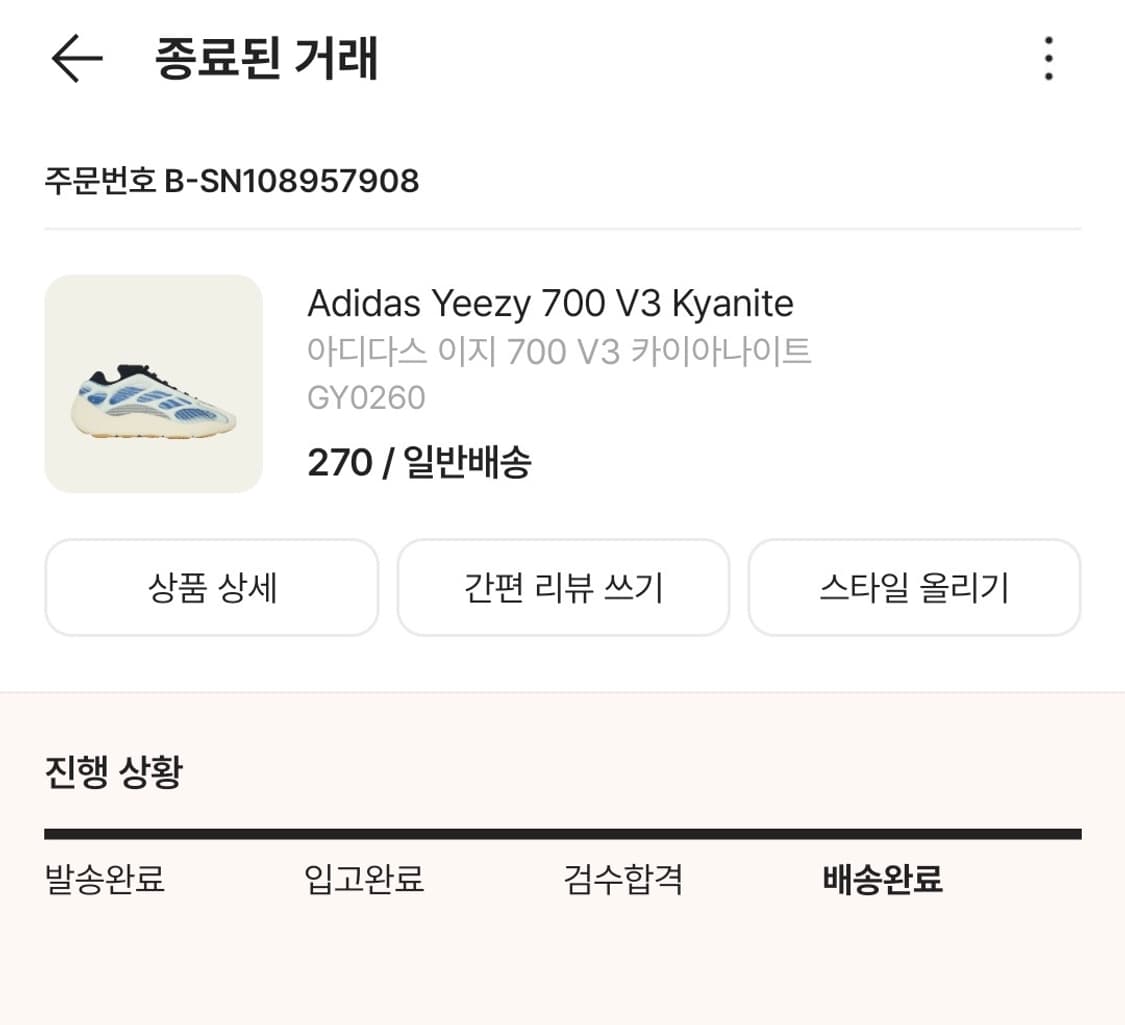The image size is (1125, 1025).
Task: Tap the 발송완료 progress step
Action: click(x=103, y=881)
